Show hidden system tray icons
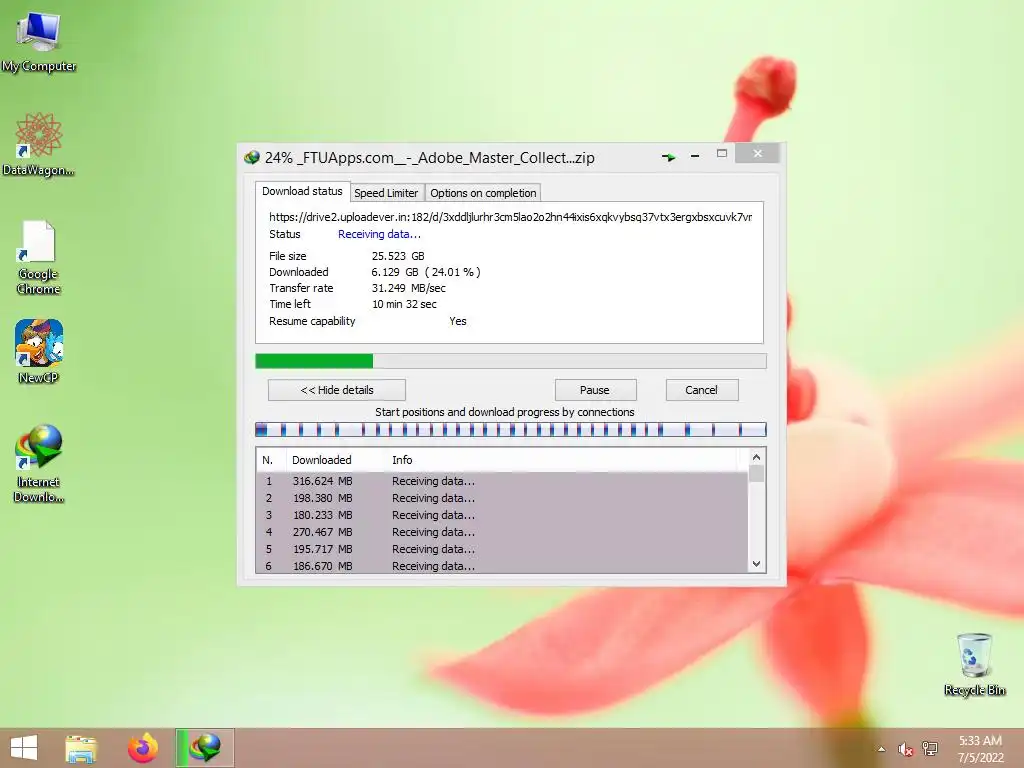The height and width of the screenshot is (768, 1024). [882, 749]
